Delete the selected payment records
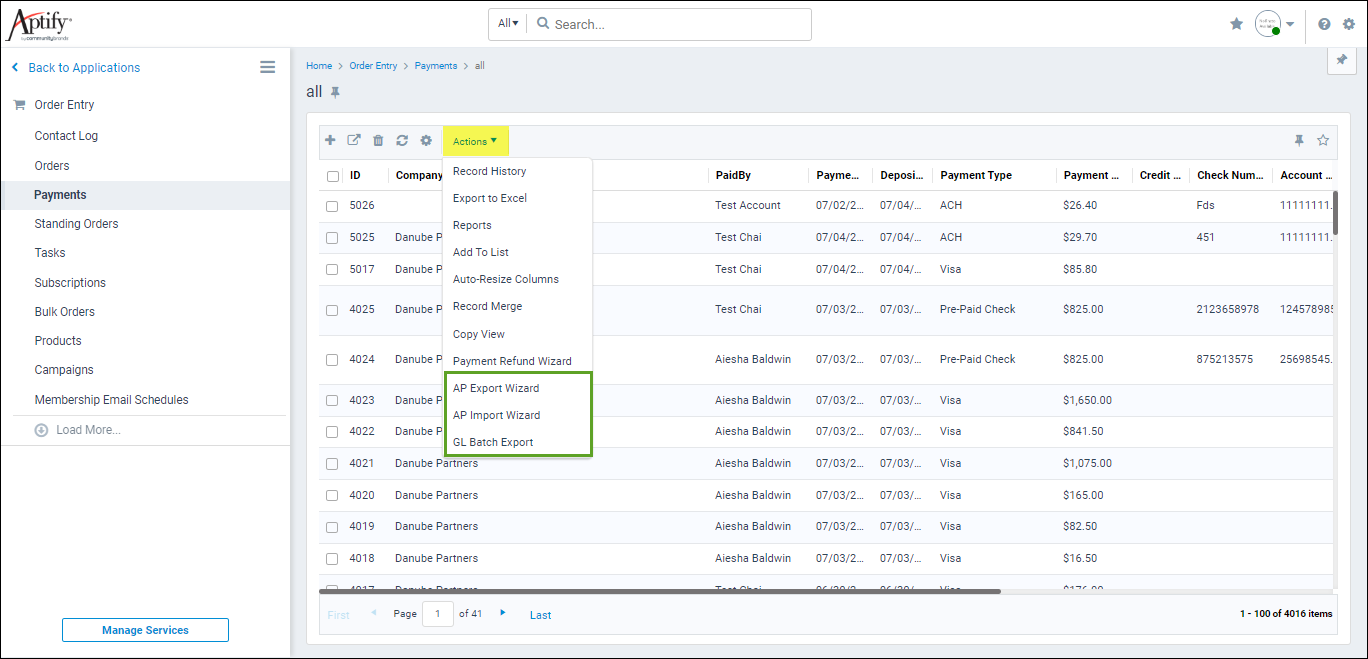 pyautogui.click(x=378, y=141)
